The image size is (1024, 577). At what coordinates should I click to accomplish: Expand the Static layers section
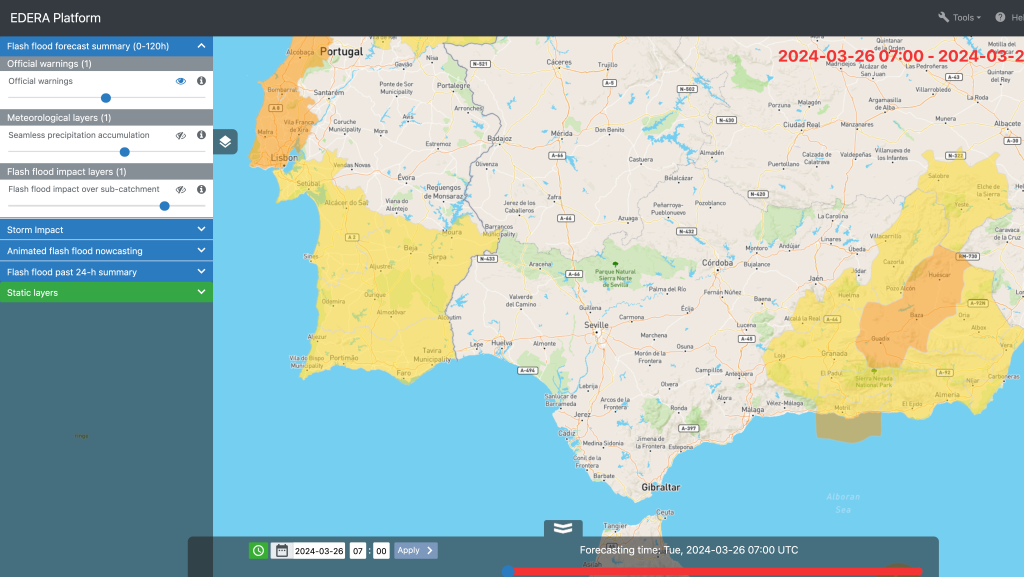tap(106, 293)
